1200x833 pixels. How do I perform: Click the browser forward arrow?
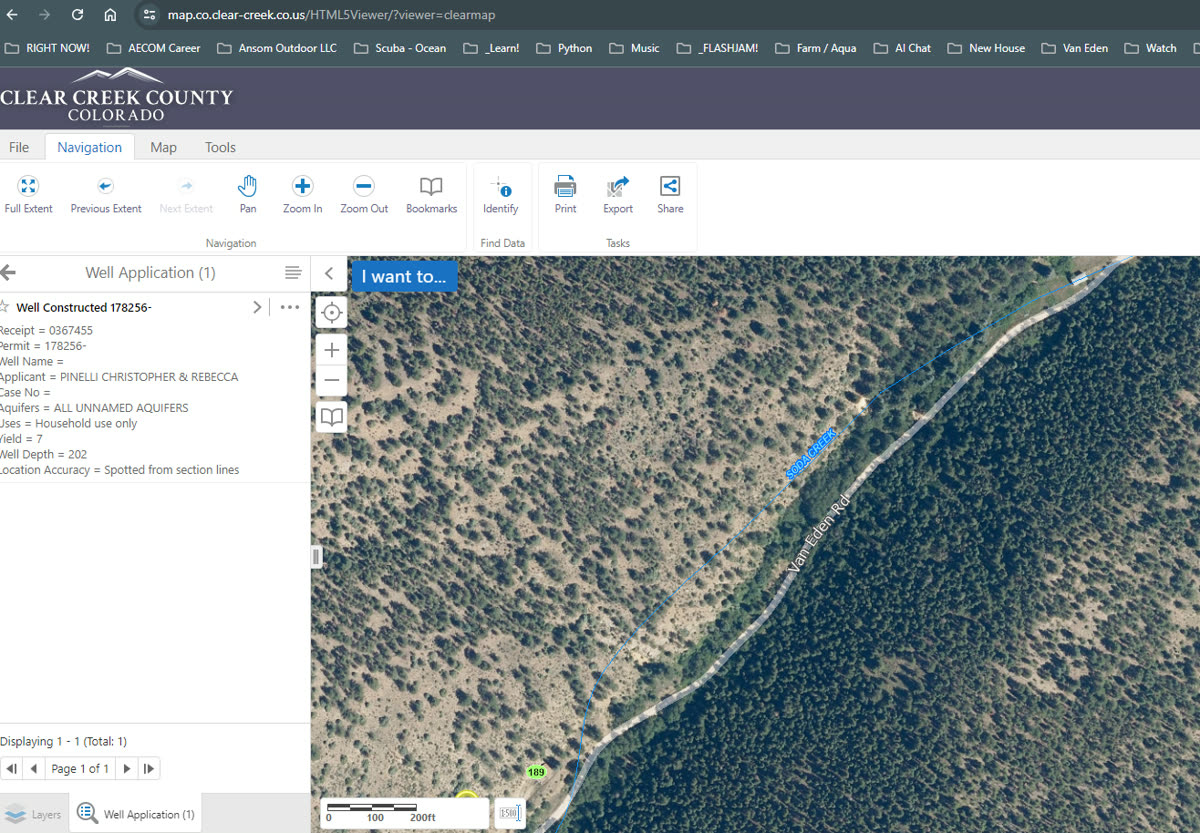[44, 15]
